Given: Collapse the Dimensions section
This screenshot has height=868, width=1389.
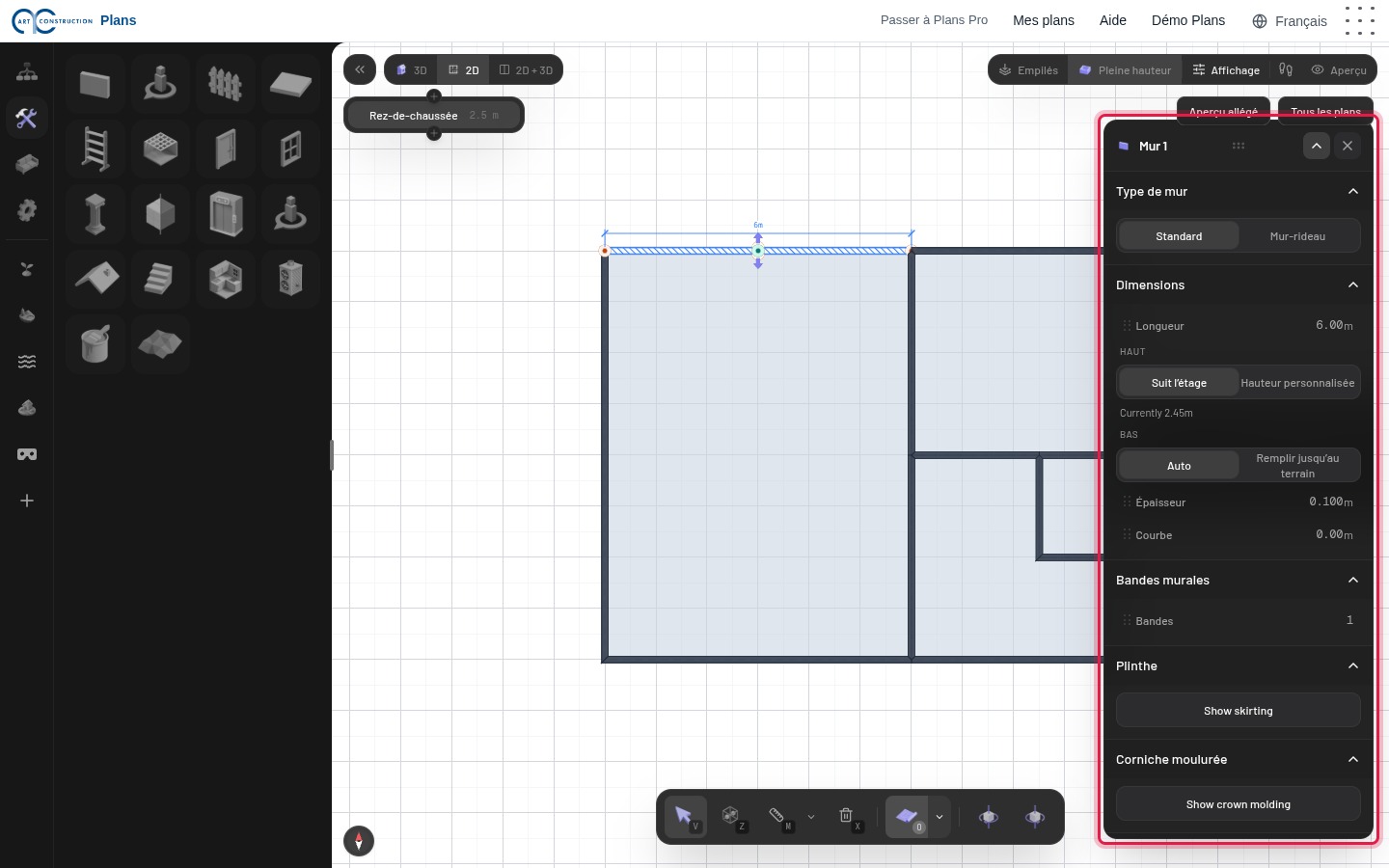Looking at the screenshot, I should click(x=1353, y=285).
